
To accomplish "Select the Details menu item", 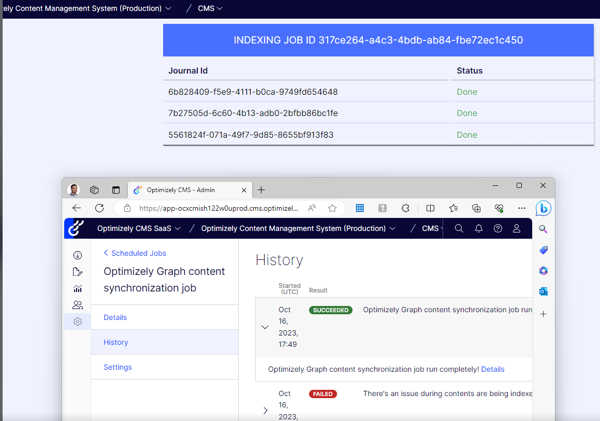I will 115,317.
